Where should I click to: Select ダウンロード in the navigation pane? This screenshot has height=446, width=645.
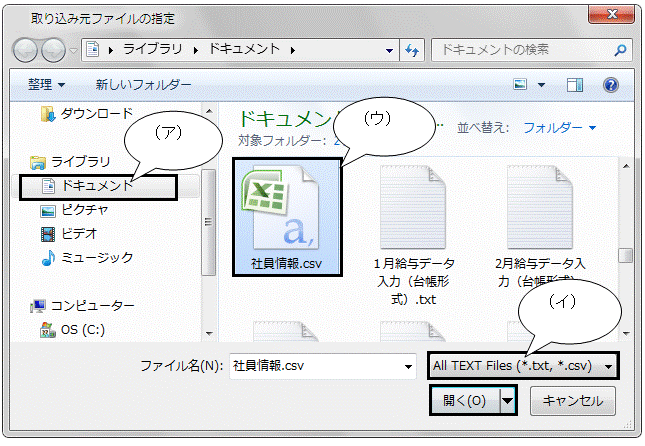pos(87,114)
